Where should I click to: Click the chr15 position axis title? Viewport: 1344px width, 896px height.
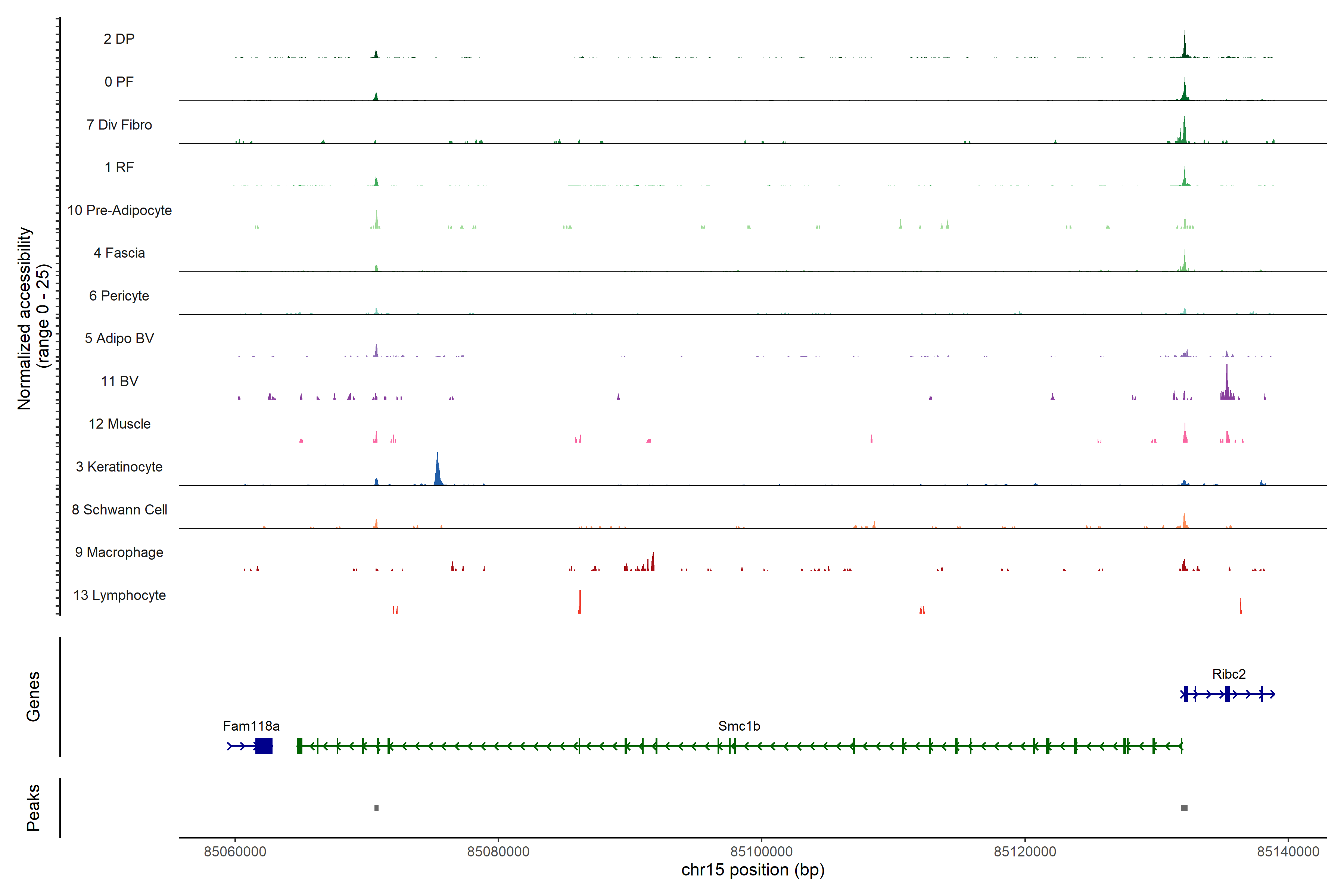point(753,870)
